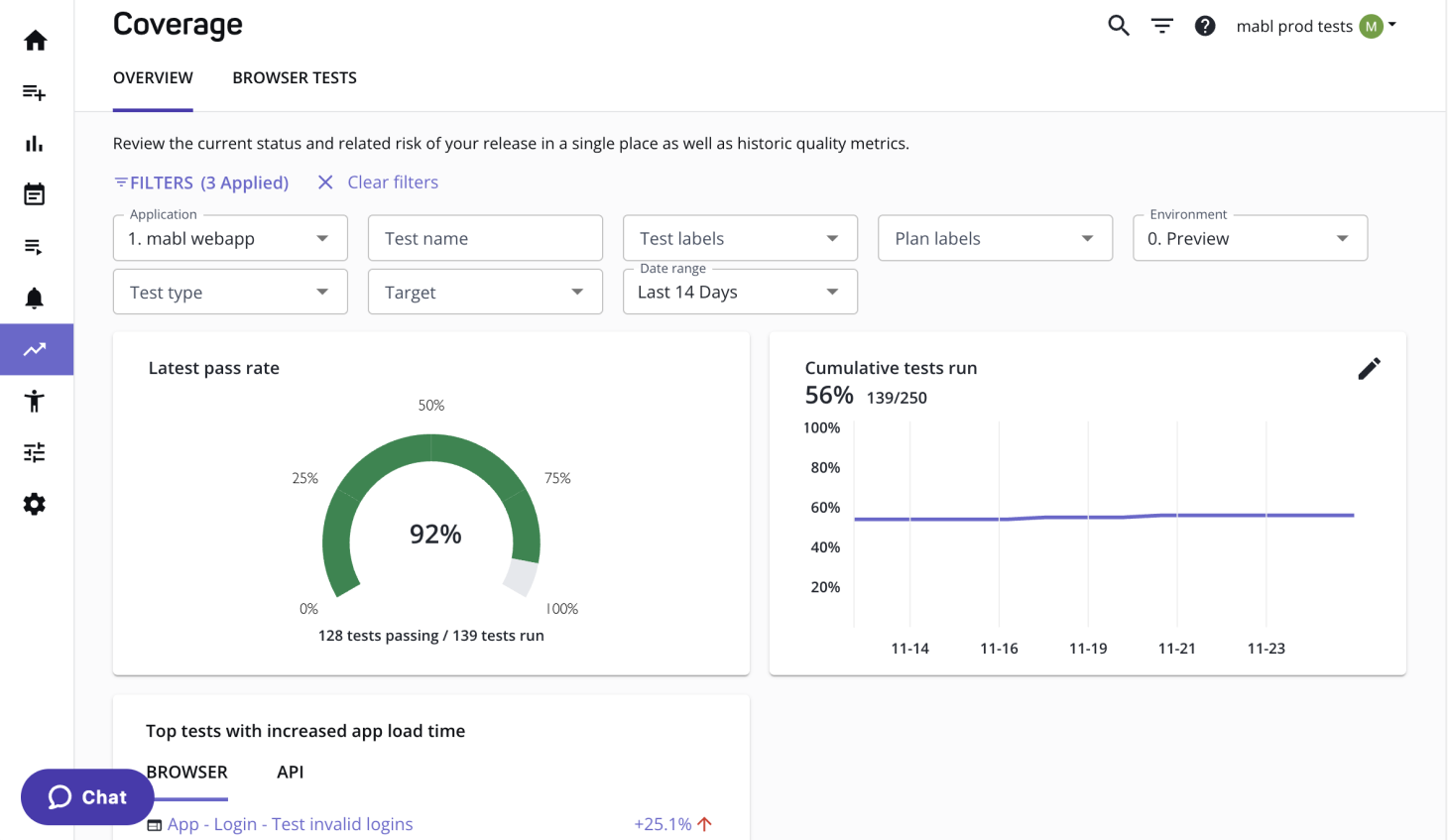This screenshot has width=1448, height=840.
Task: Select the create new test icon
Action: (x=35, y=91)
